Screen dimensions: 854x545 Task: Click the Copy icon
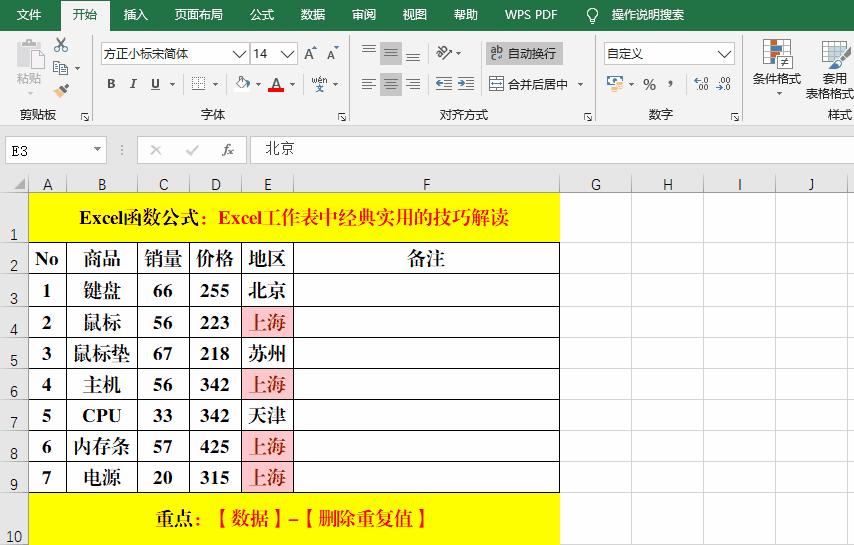[x=60, y=68]
